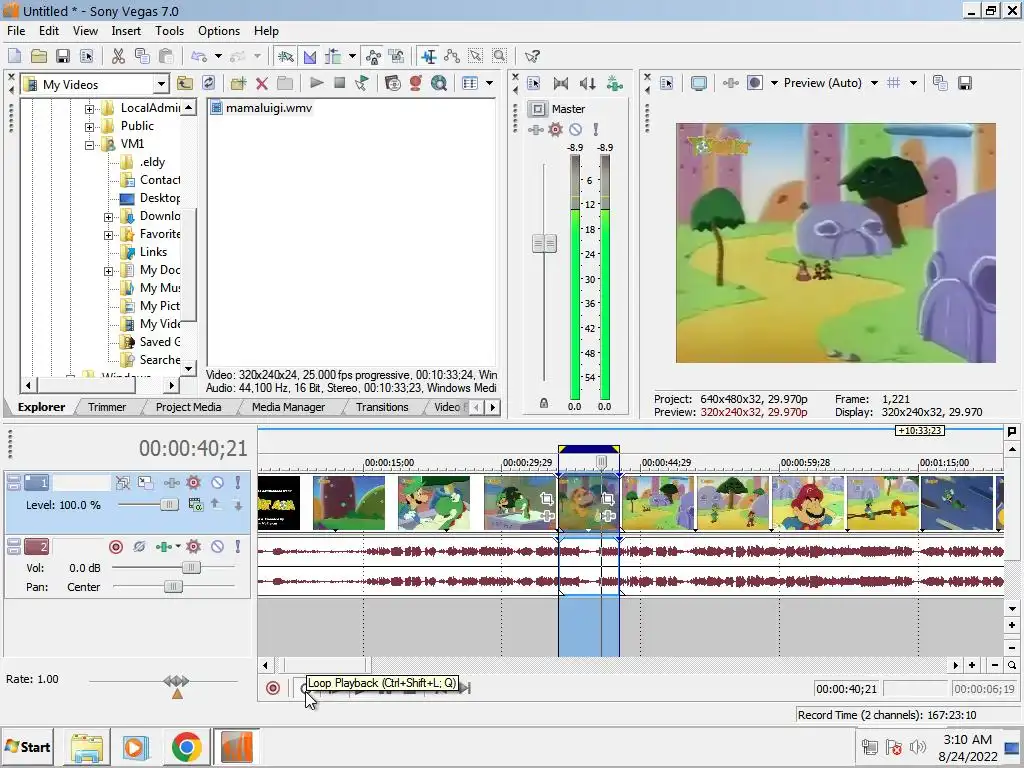Adjust the Master volume fader

(545, 244)
